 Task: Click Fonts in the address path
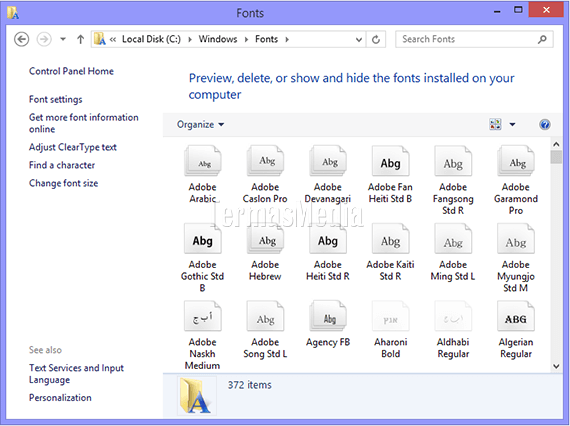pos(266,39)
